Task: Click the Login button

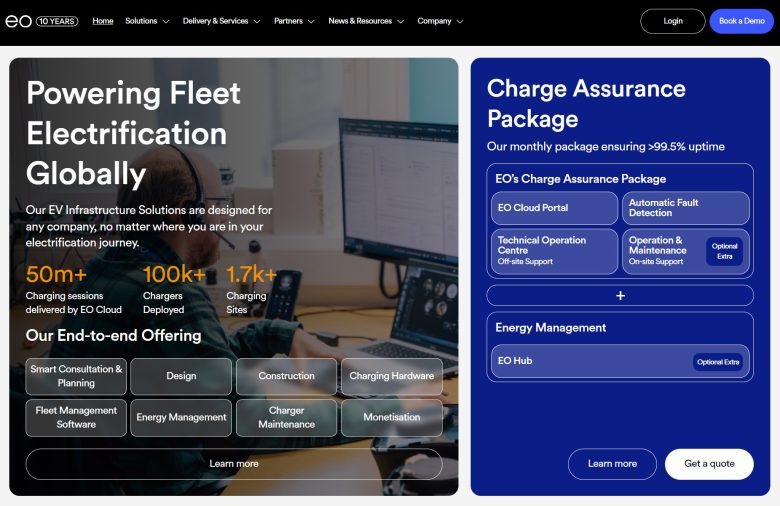Action: pyautogui.click(x=673, y=21)
